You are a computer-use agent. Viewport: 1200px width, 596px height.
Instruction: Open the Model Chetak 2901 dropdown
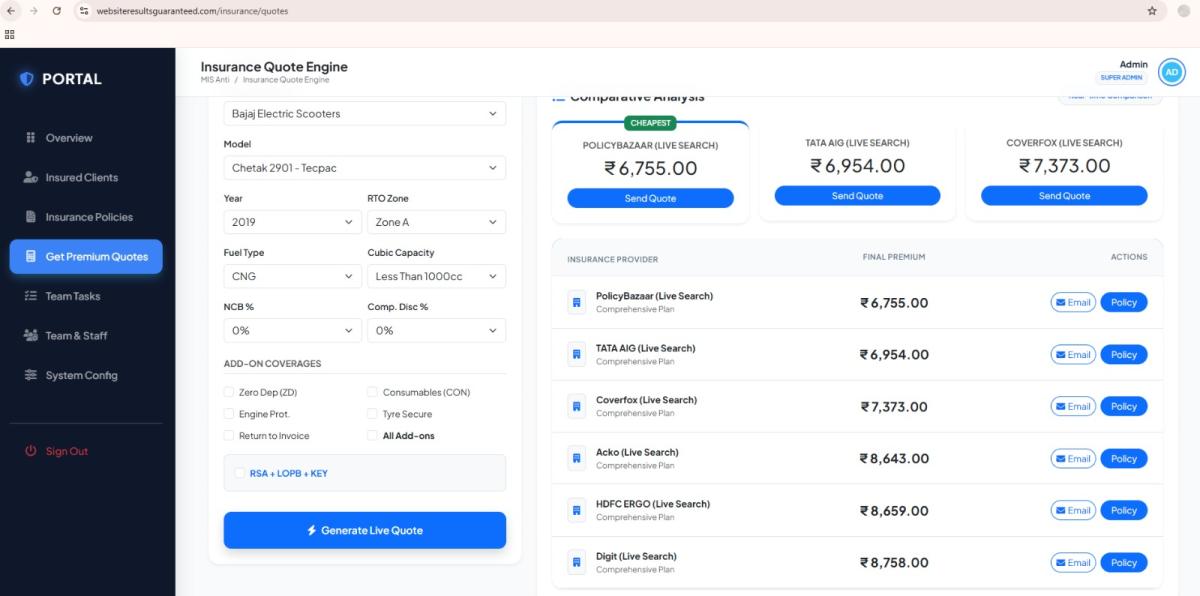(364, 168)
